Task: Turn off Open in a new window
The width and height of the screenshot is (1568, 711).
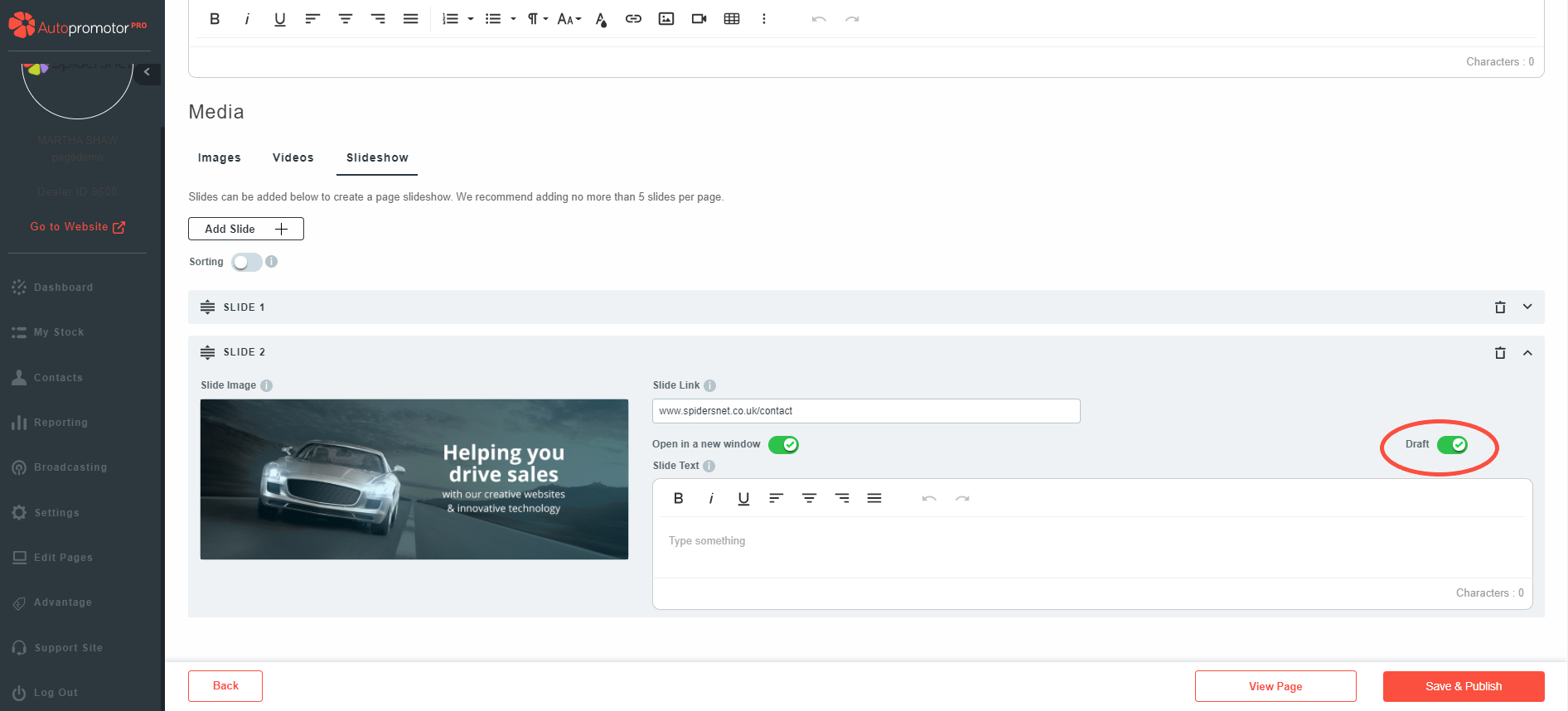Action: [x=783, y=445]
